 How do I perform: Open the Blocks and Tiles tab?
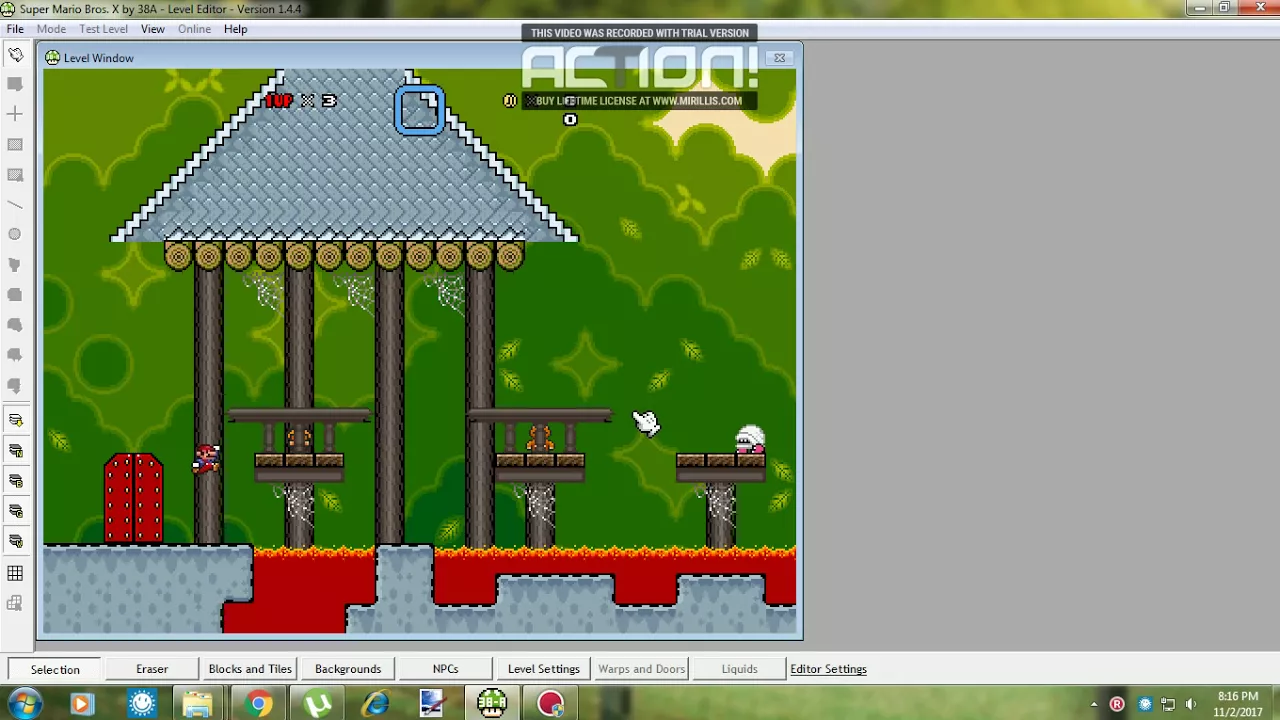tap(250, 669)
